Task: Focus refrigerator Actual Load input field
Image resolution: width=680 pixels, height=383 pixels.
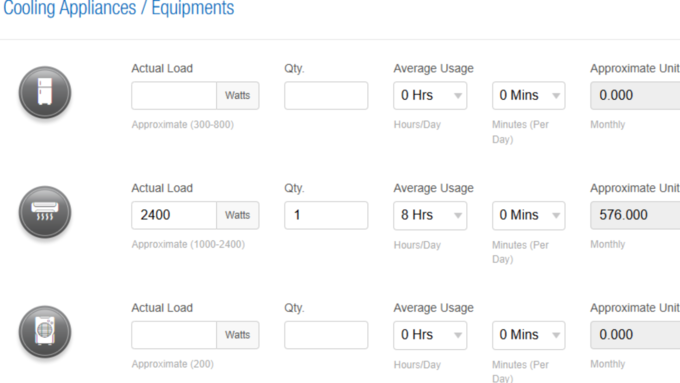Action: (x=174, y=95)
